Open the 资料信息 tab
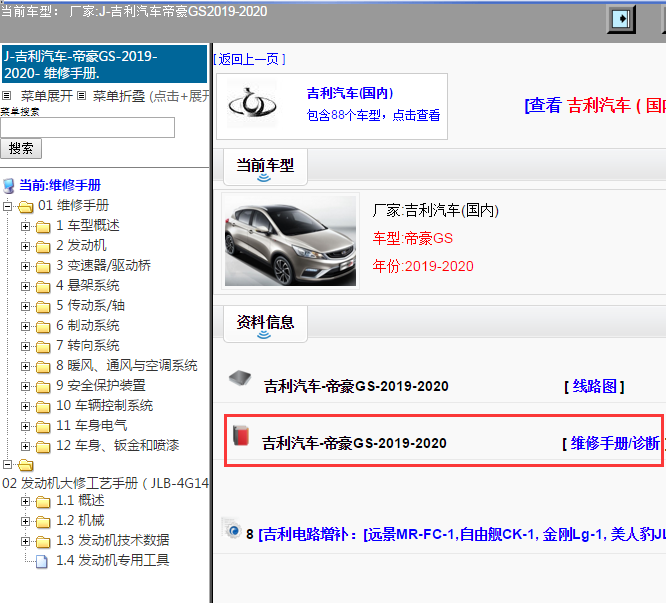The image size is (666, 603). click(x=265, y=324)
